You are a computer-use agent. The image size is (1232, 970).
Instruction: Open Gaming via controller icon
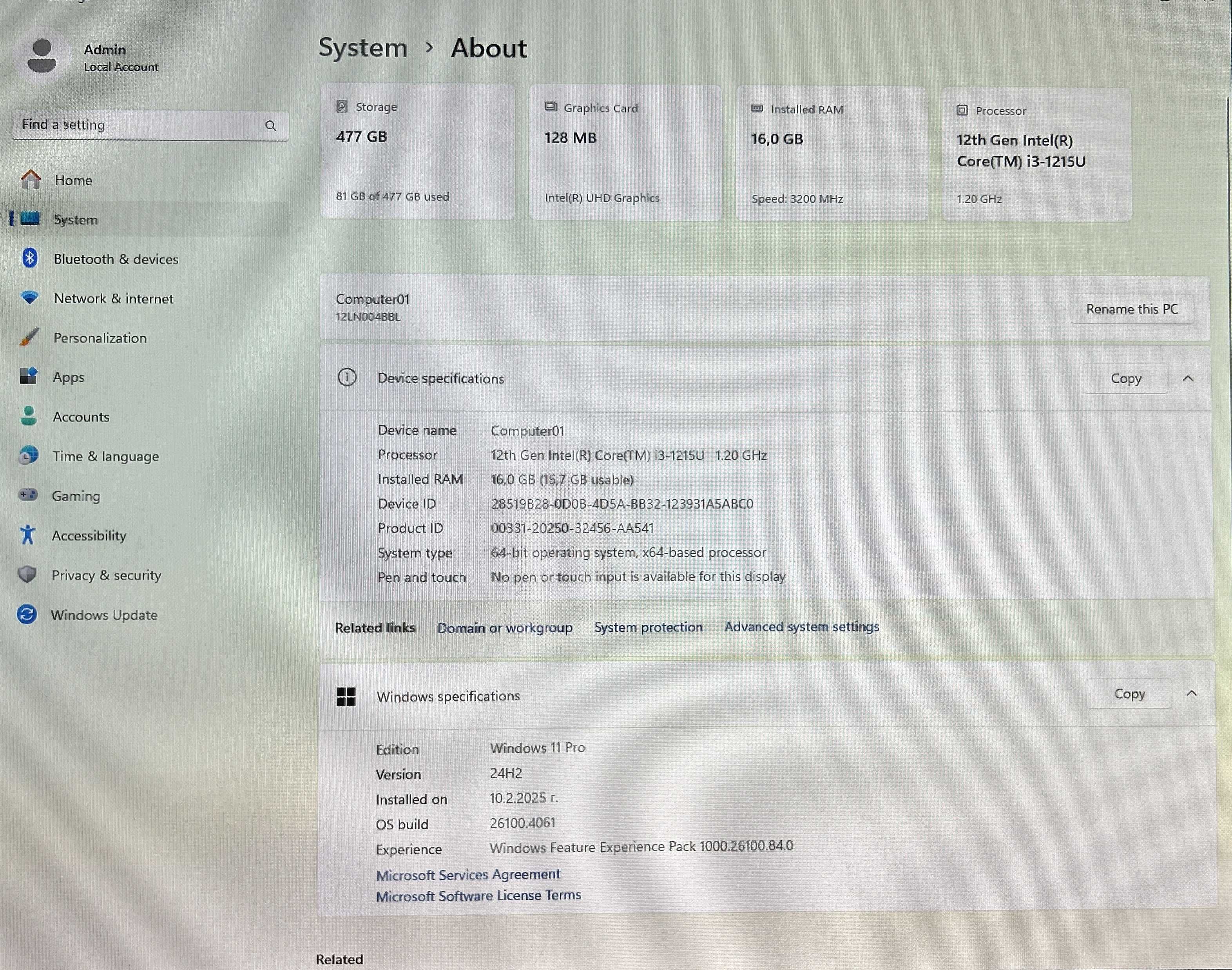[28, 495]
